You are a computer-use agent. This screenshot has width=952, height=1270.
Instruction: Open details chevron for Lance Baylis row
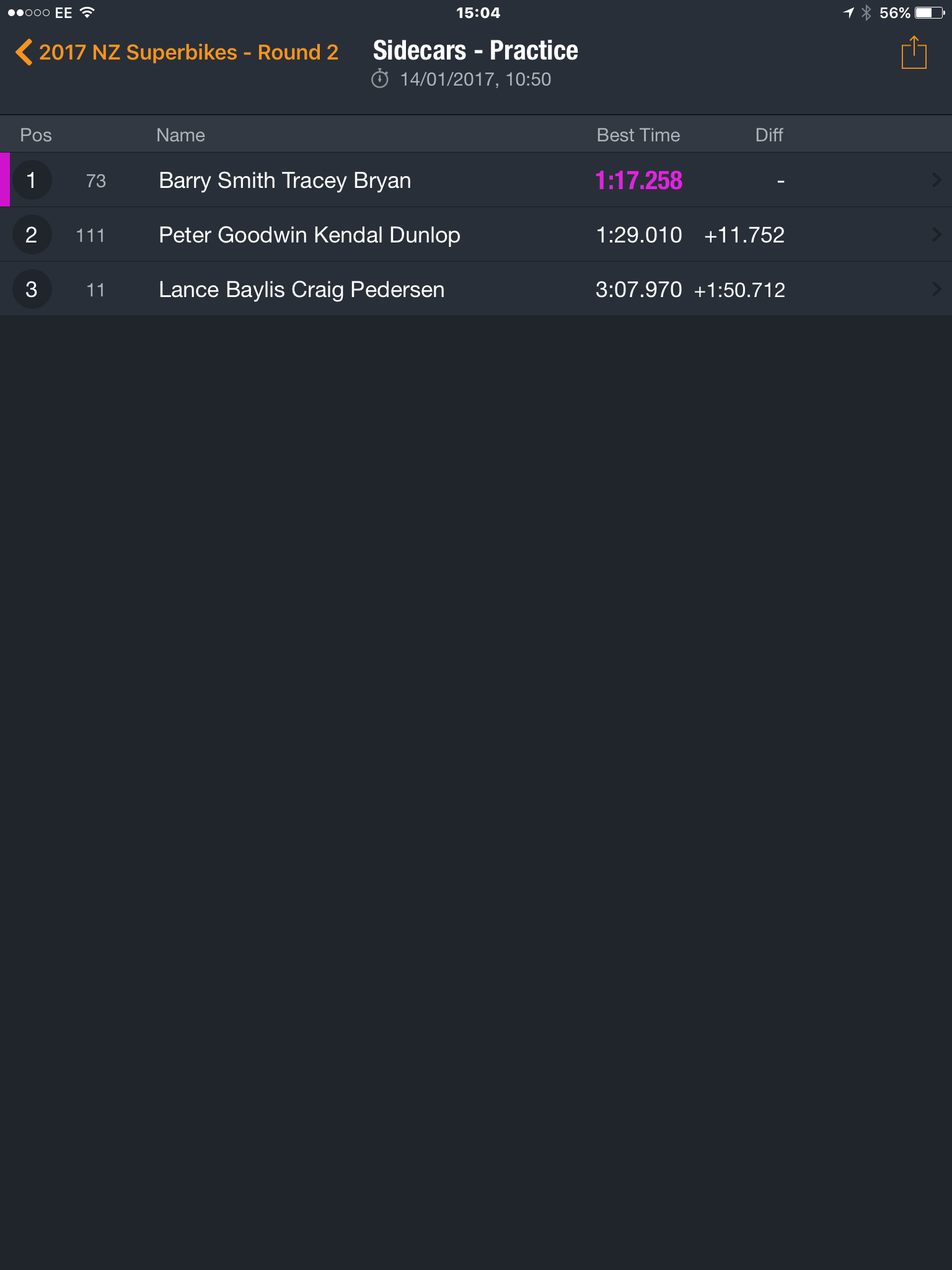point(937,289)
